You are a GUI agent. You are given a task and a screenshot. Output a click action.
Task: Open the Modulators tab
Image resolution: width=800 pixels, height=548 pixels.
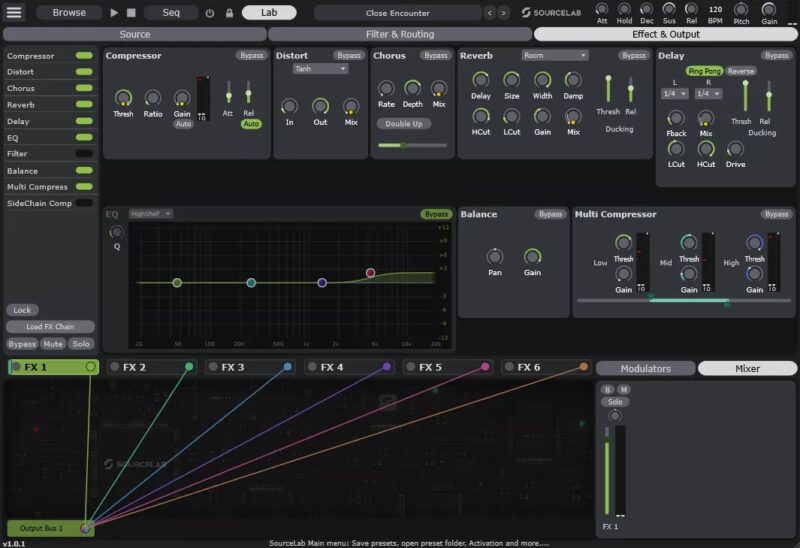coord(645,368)
